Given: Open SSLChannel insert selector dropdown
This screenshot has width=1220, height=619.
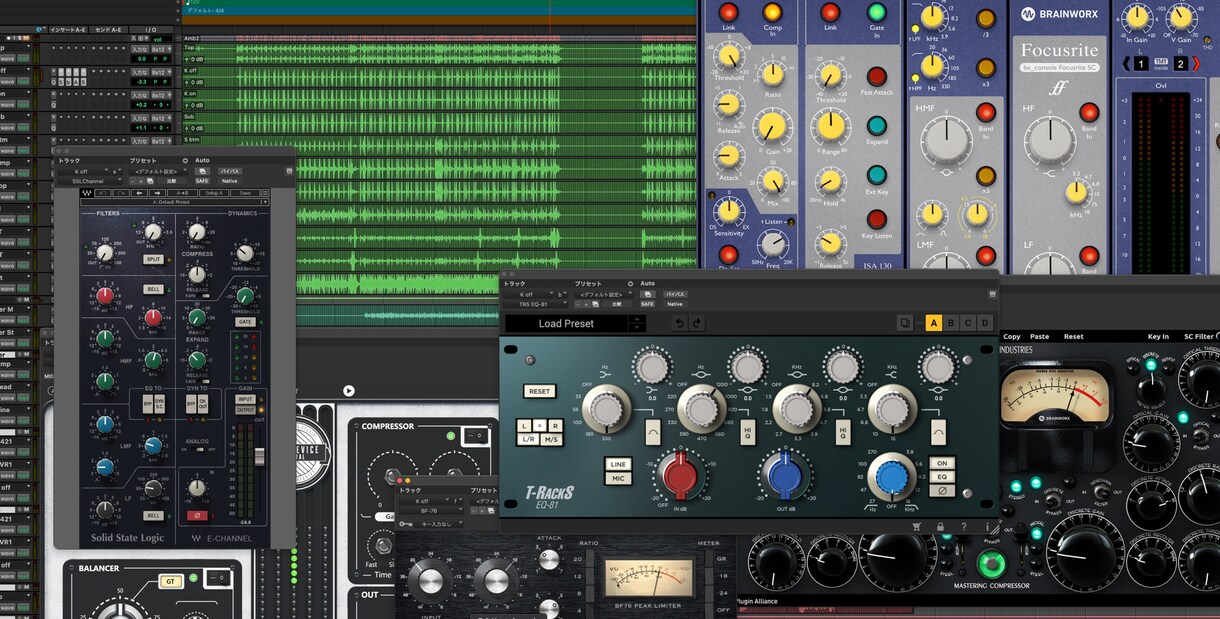Looking at the screenshot, I should click(91, 181).
